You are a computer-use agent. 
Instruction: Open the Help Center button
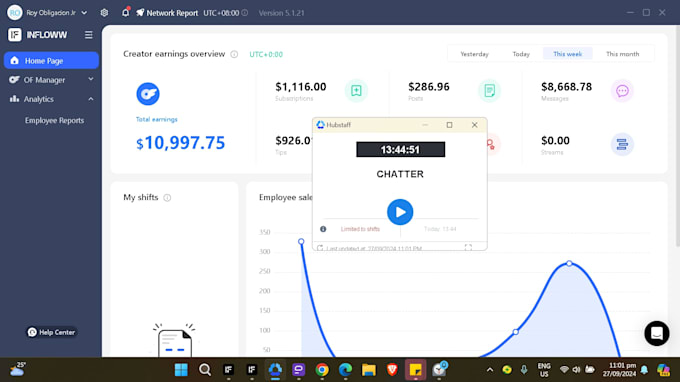(51, 332)
